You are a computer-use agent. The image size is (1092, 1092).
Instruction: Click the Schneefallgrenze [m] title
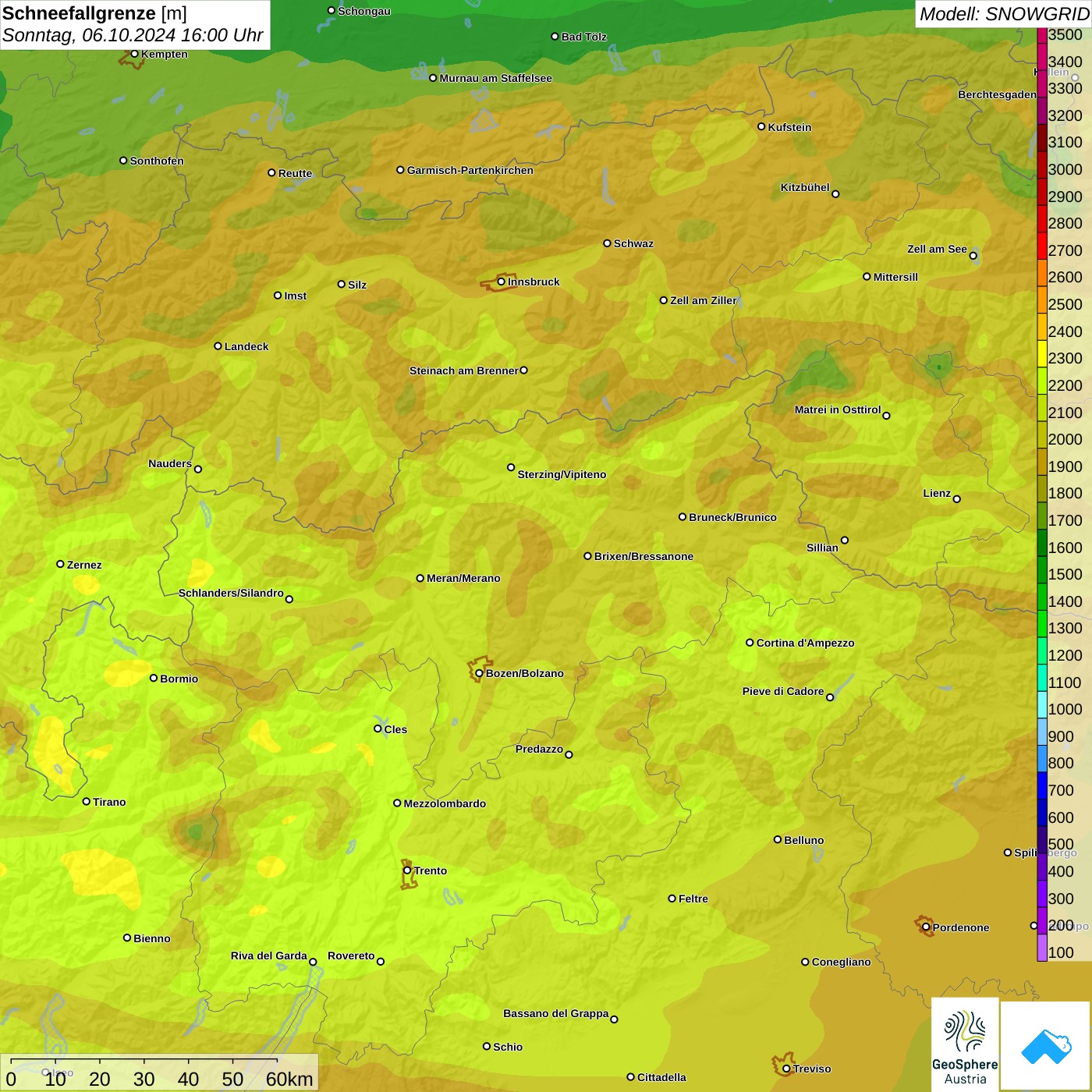pos(94,13)
